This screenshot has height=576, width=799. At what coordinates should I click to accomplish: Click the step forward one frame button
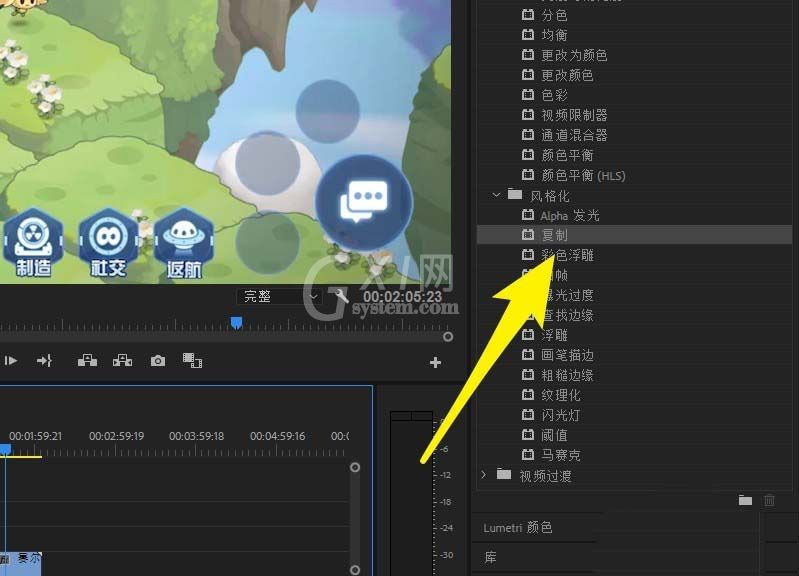pos(11,361)
